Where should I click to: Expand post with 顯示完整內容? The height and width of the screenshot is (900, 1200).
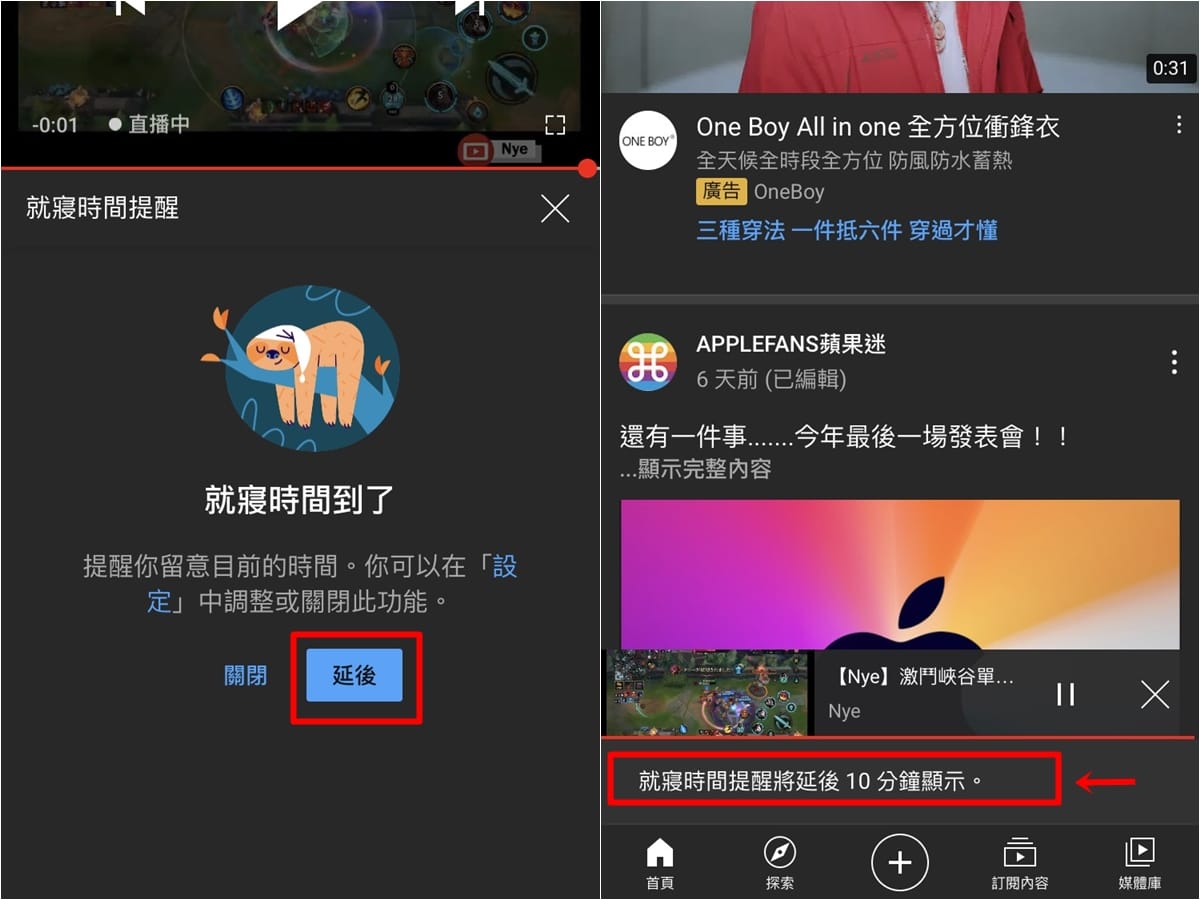click(695, 468)
